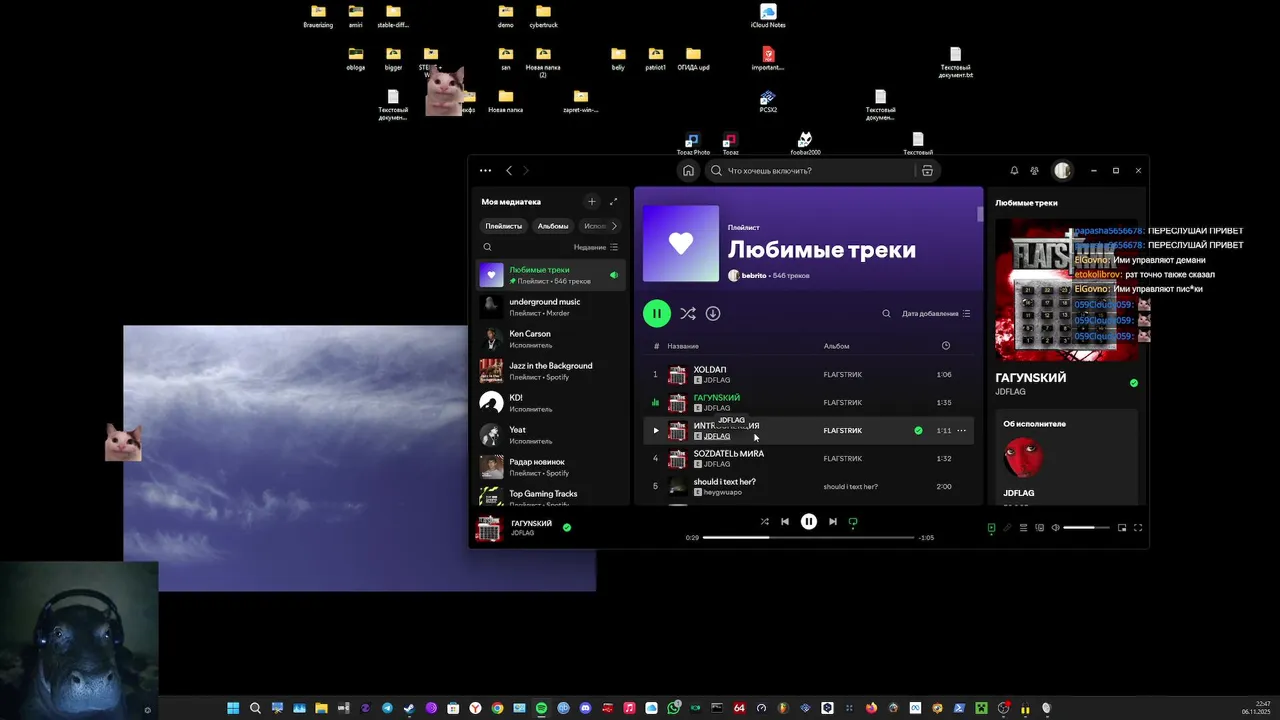The height and width of the screenshot is (720, 1280).
Task: Adjust the volume slider
Action: 1086,528
